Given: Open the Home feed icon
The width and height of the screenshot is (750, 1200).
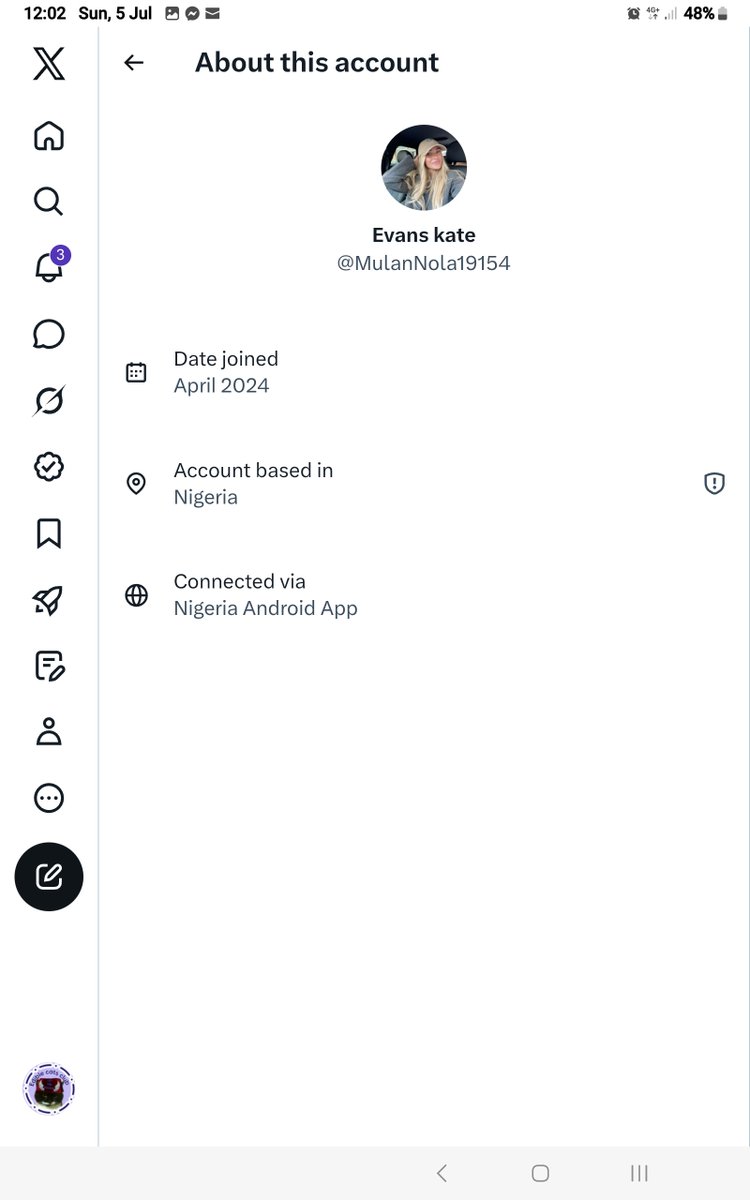Looking at the screenshot, I should tap(49, 135).
